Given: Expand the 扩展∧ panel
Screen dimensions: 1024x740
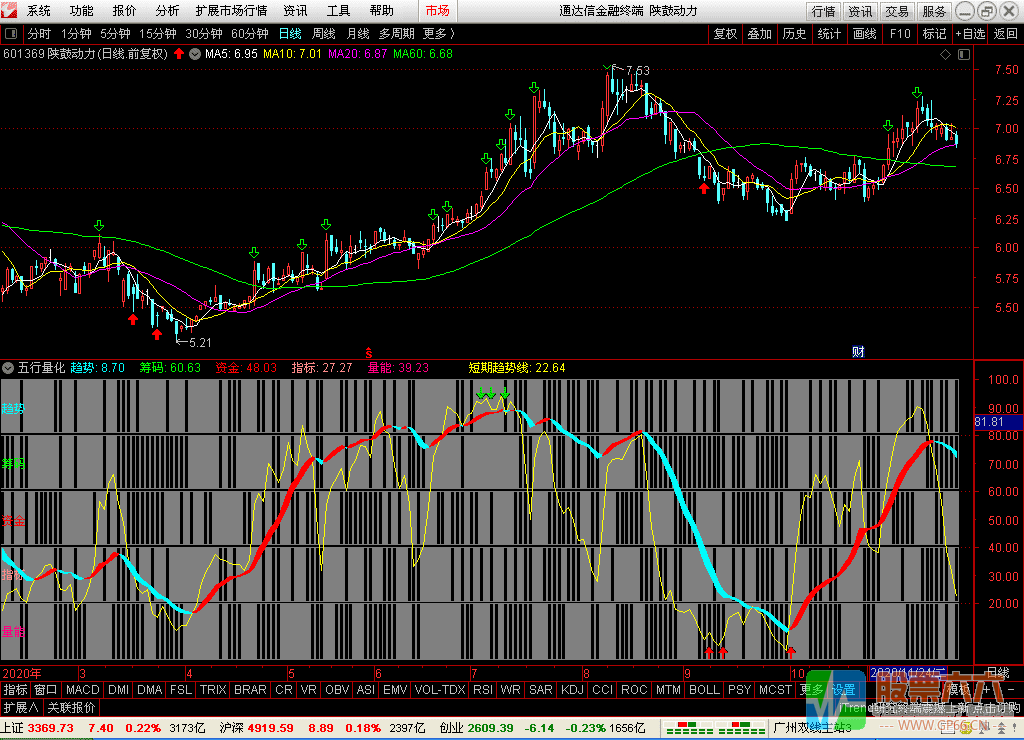Looking at the screenshot, I should point(21,707).
